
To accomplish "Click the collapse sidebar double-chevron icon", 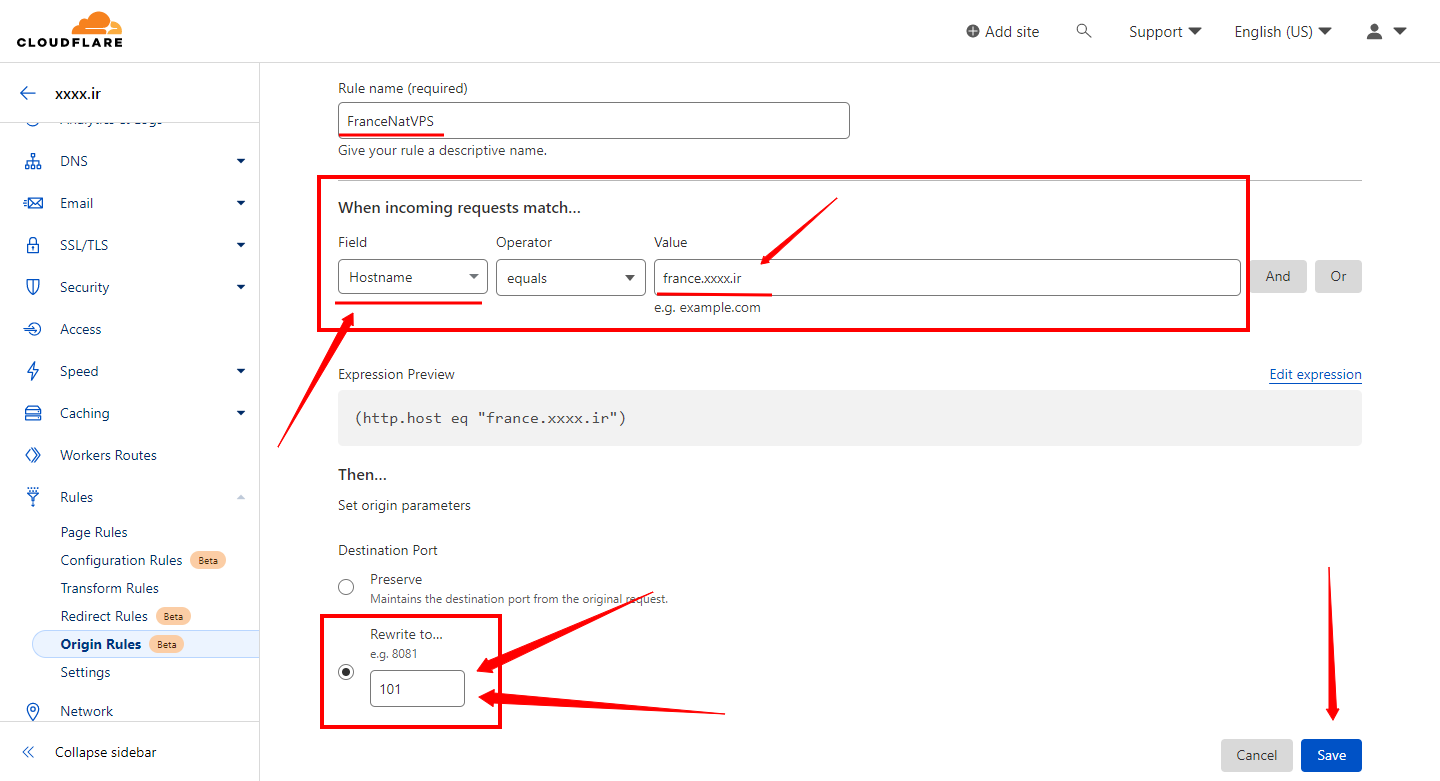I will click(x=28, y=752).
